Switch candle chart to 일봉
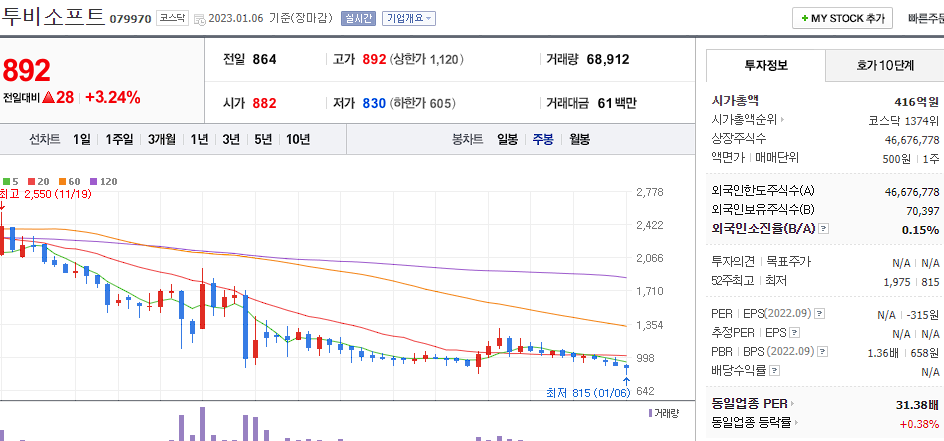This screenshot has height=441, width=944. click(508, 140)
